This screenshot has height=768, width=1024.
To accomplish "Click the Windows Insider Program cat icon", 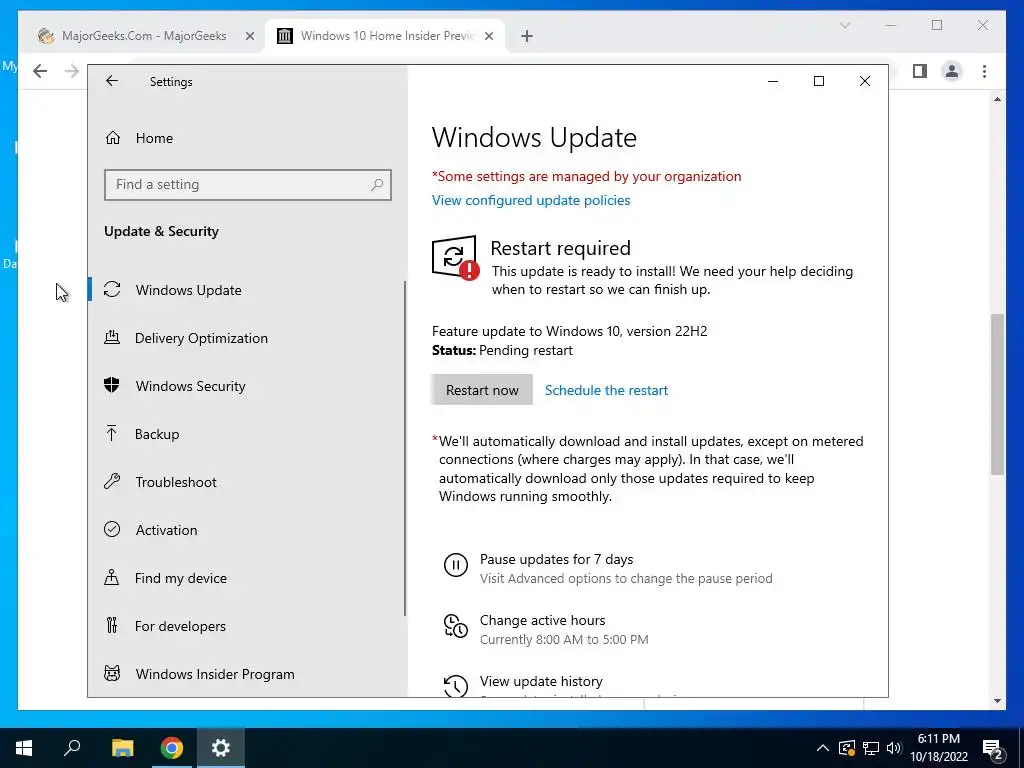I will click(112, 673).
